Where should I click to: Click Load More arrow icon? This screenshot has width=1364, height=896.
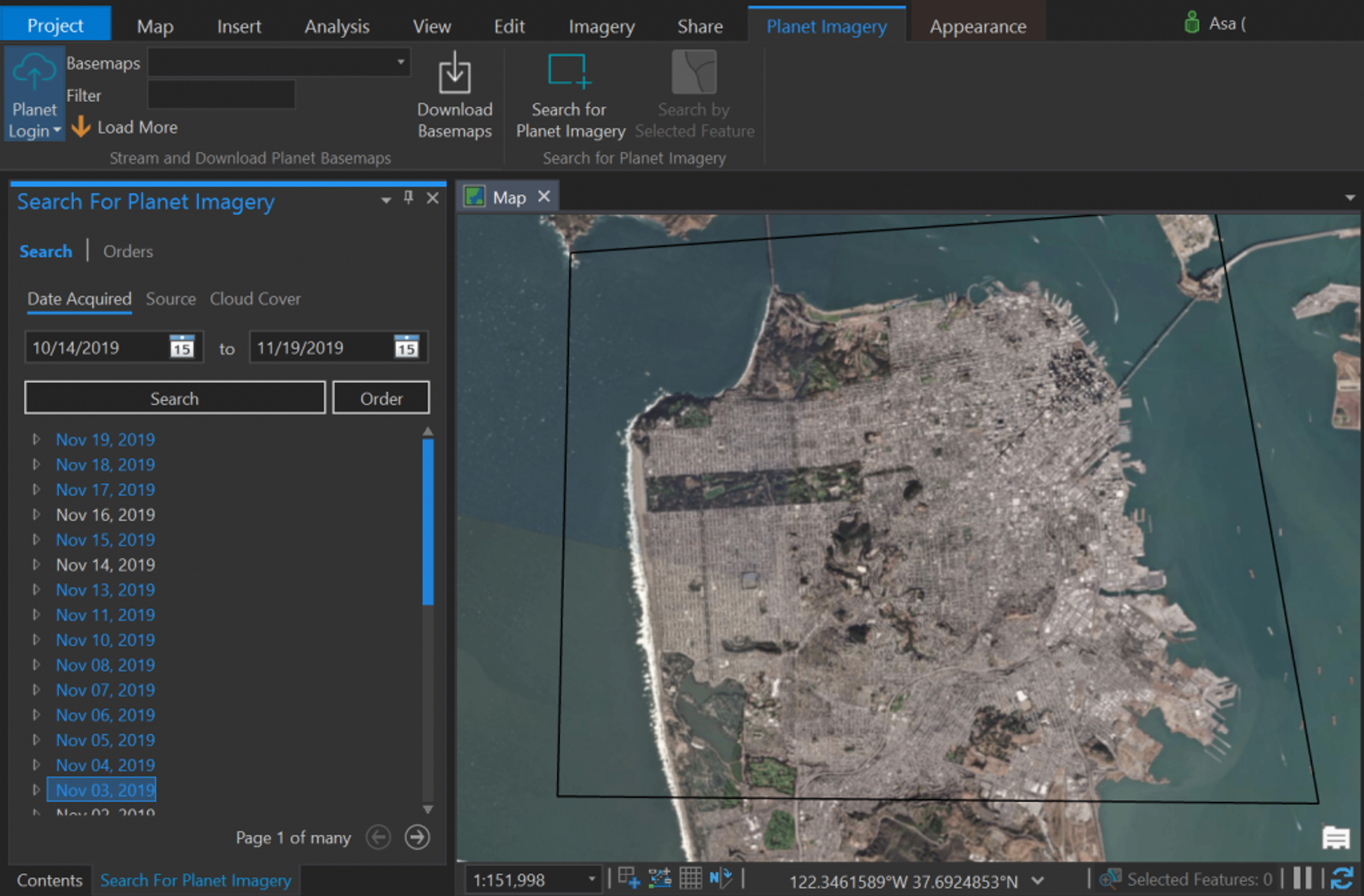pyautogui.click(x=81, y=126)
